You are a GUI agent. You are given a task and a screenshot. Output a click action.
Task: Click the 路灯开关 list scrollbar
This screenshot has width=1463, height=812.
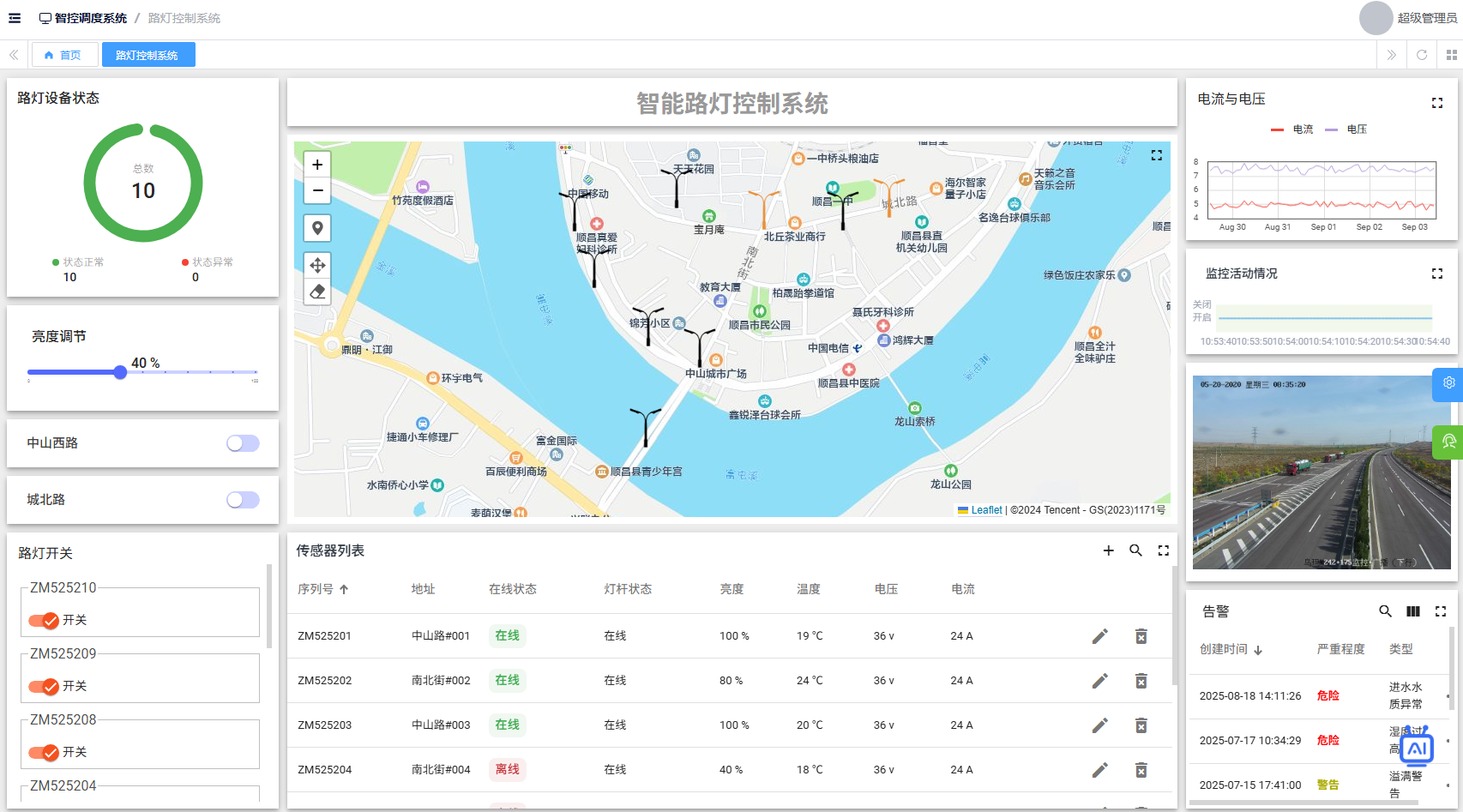point(269,606)
